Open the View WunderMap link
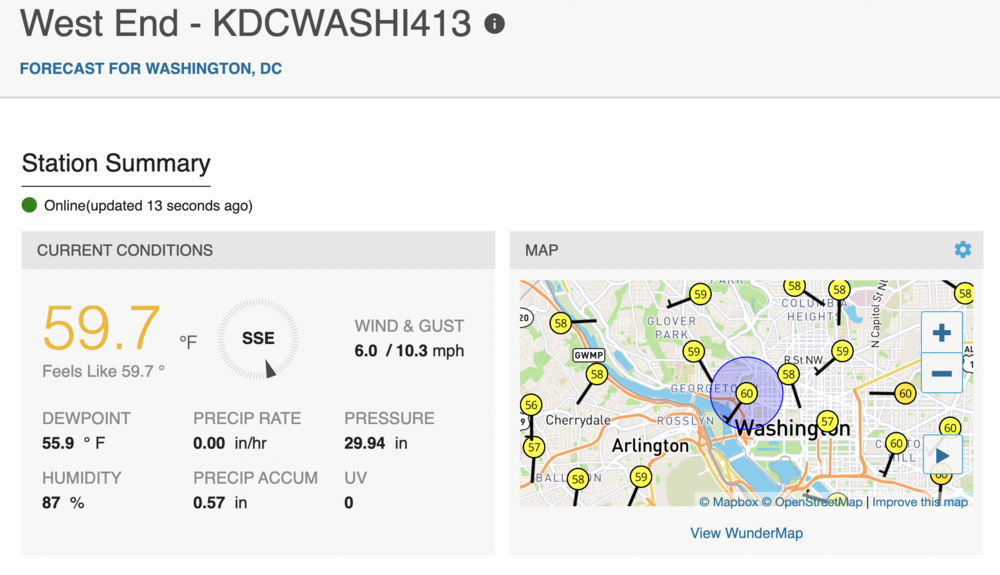The width and height of the screenshot is (1000, 575). [746, 533]
